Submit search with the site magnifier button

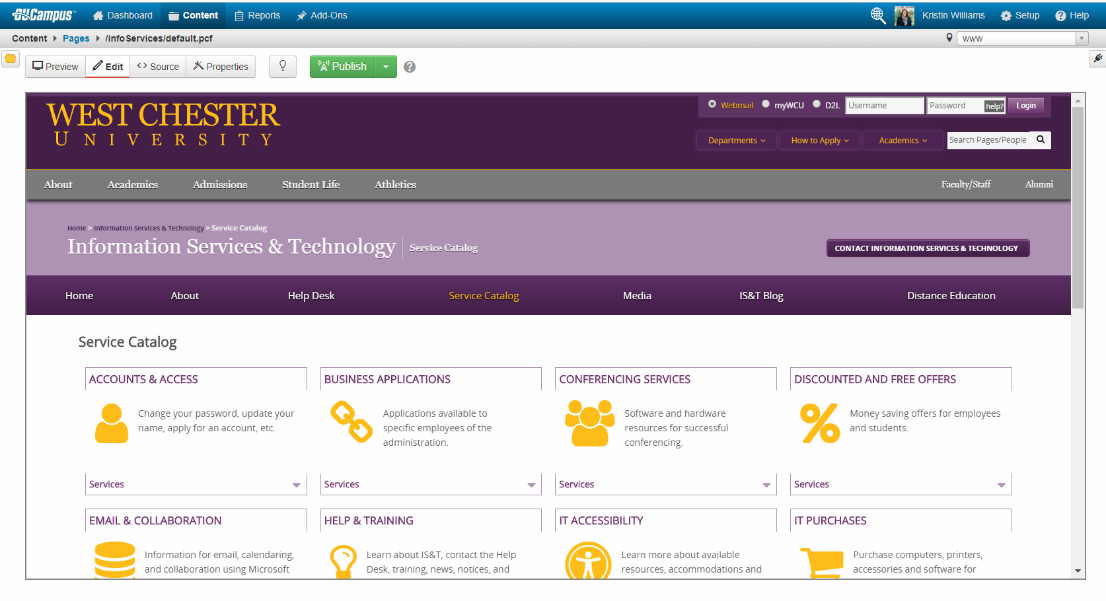pos(1040,140)
